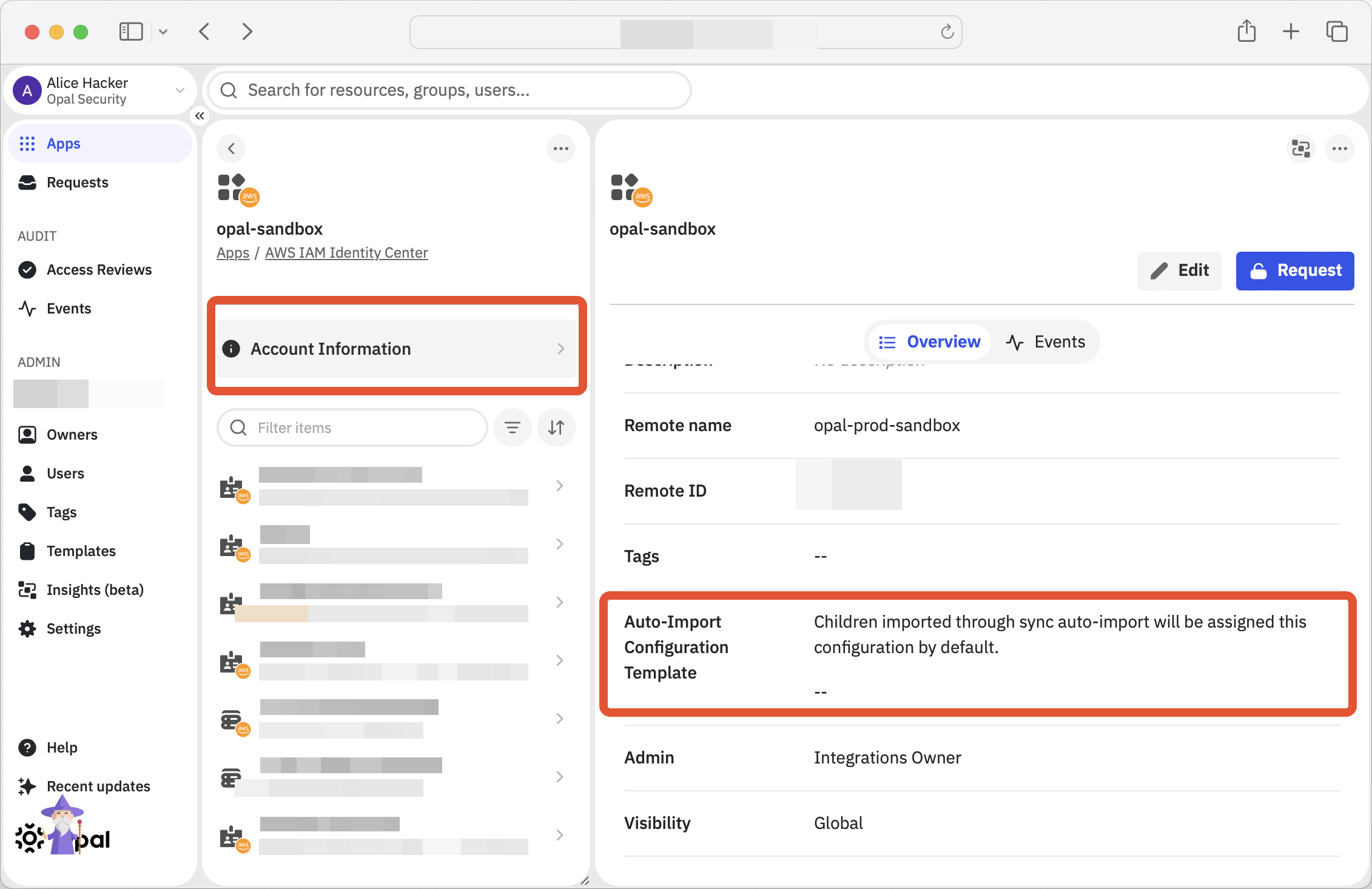Reload the page with refresh icon
This screenshot has width=1372, height=889.
[947, 32]
